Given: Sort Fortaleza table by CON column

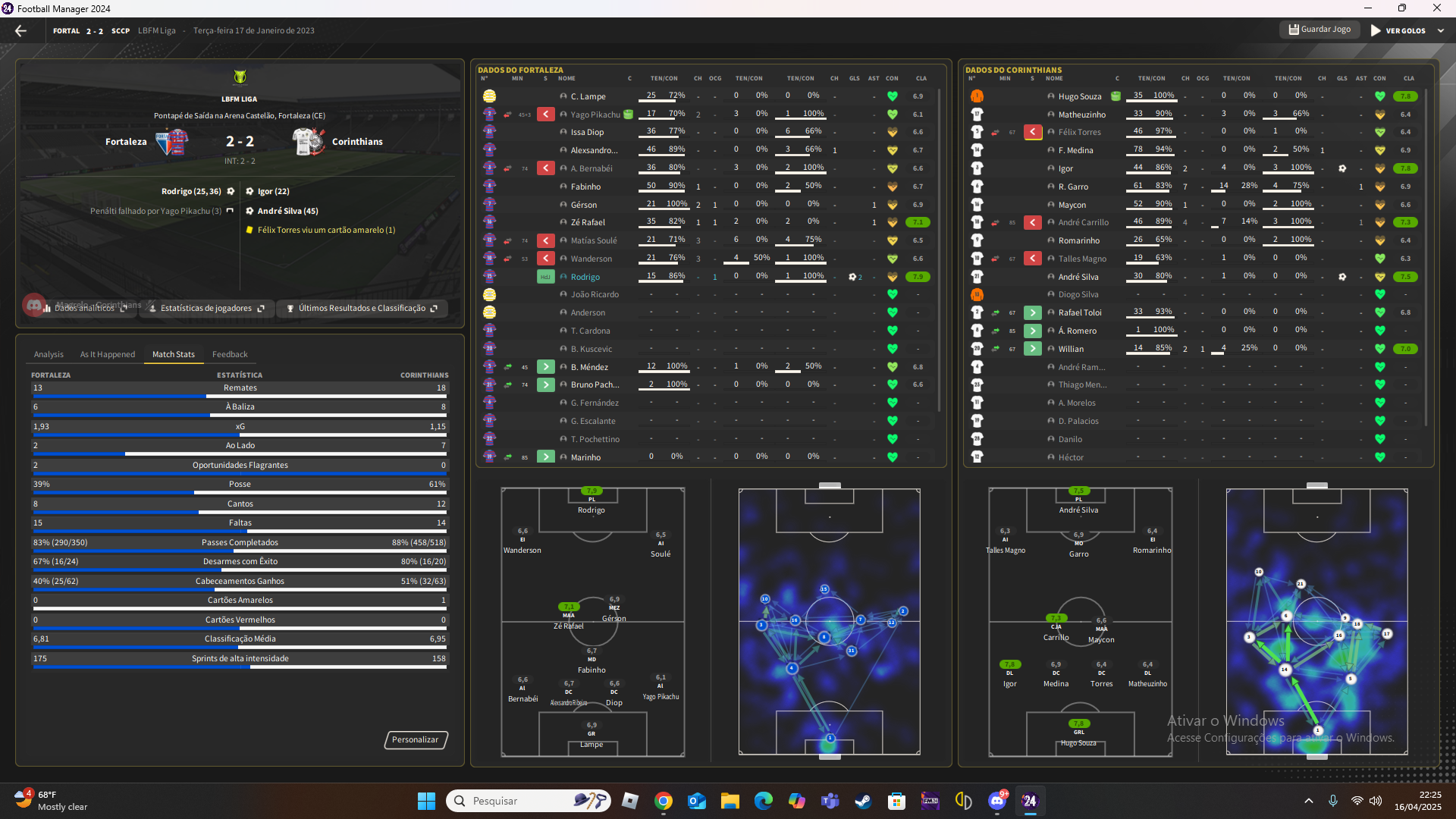Looking at the screenshot, I should [x=892, y=78].
